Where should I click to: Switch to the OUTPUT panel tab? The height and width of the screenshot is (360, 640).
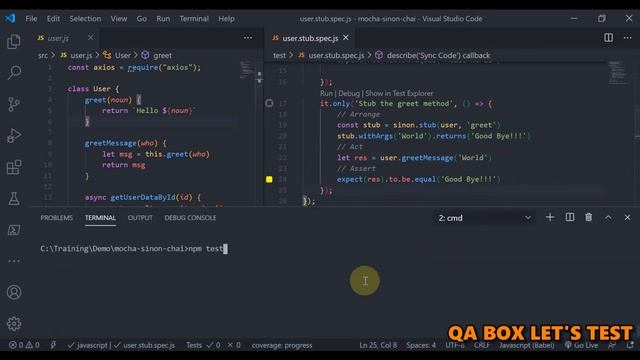pyautogui.click(x=140, y=218)
